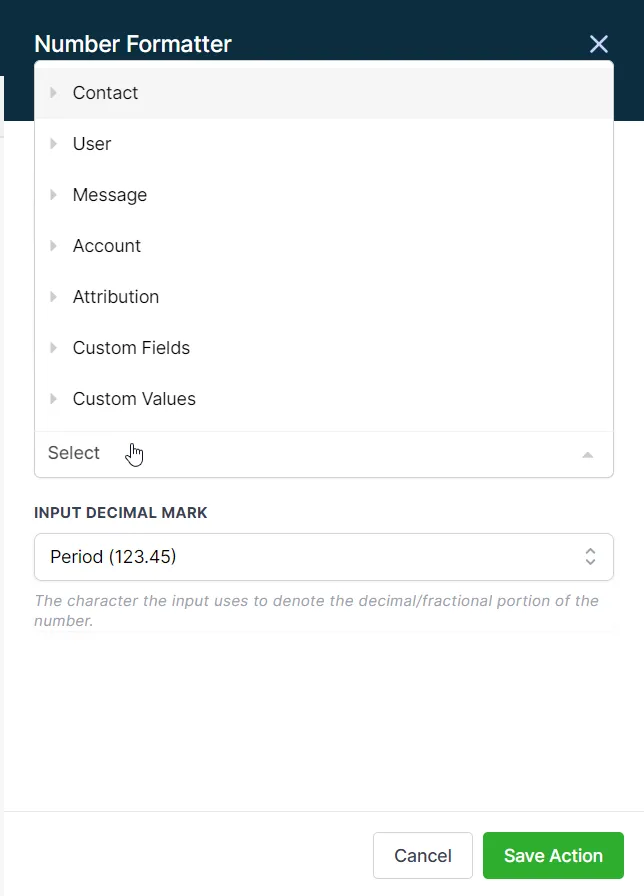Screen dimensions: 644x896
Task: Click the Period (123.45) stepper arrows
Action: [590, 557]
